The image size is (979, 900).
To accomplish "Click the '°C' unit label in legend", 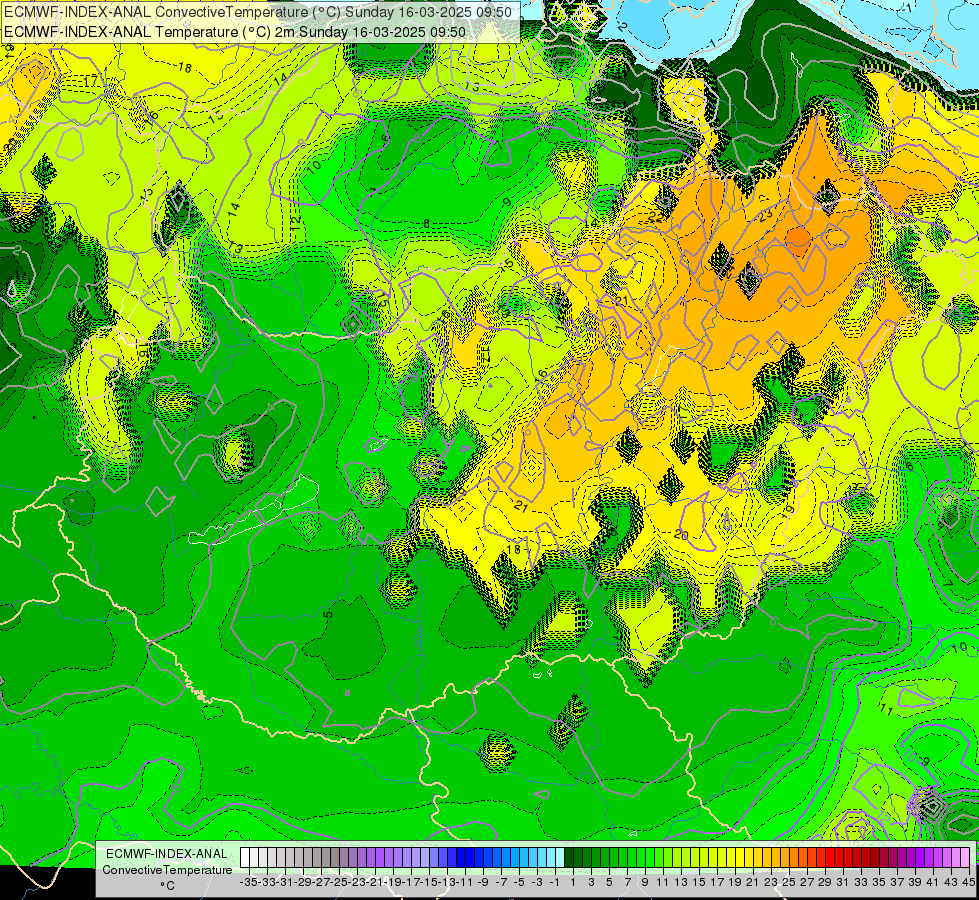I will point(167,886).
